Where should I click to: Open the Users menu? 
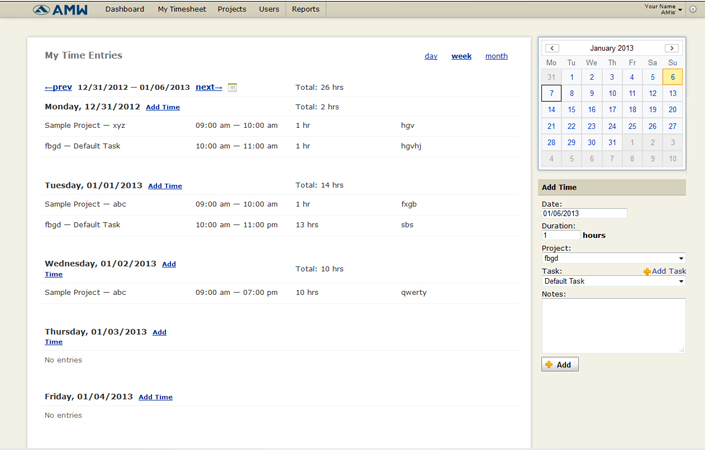coord(269,9)
